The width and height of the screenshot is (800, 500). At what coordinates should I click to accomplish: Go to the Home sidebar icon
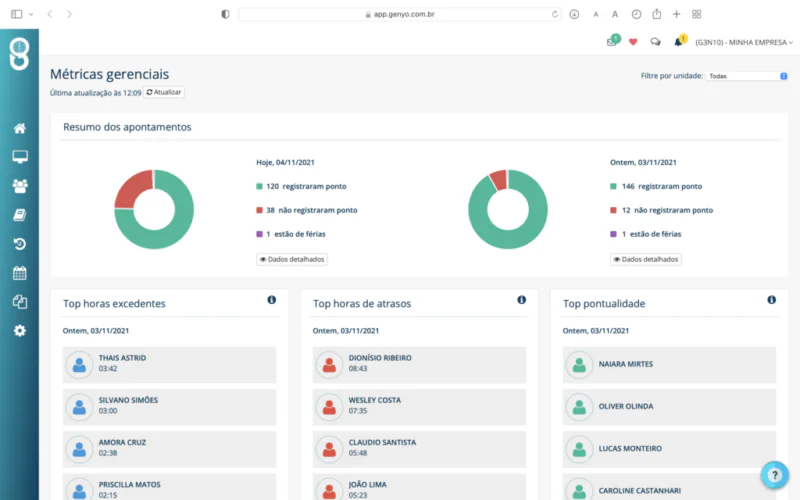tap(19, 128)
